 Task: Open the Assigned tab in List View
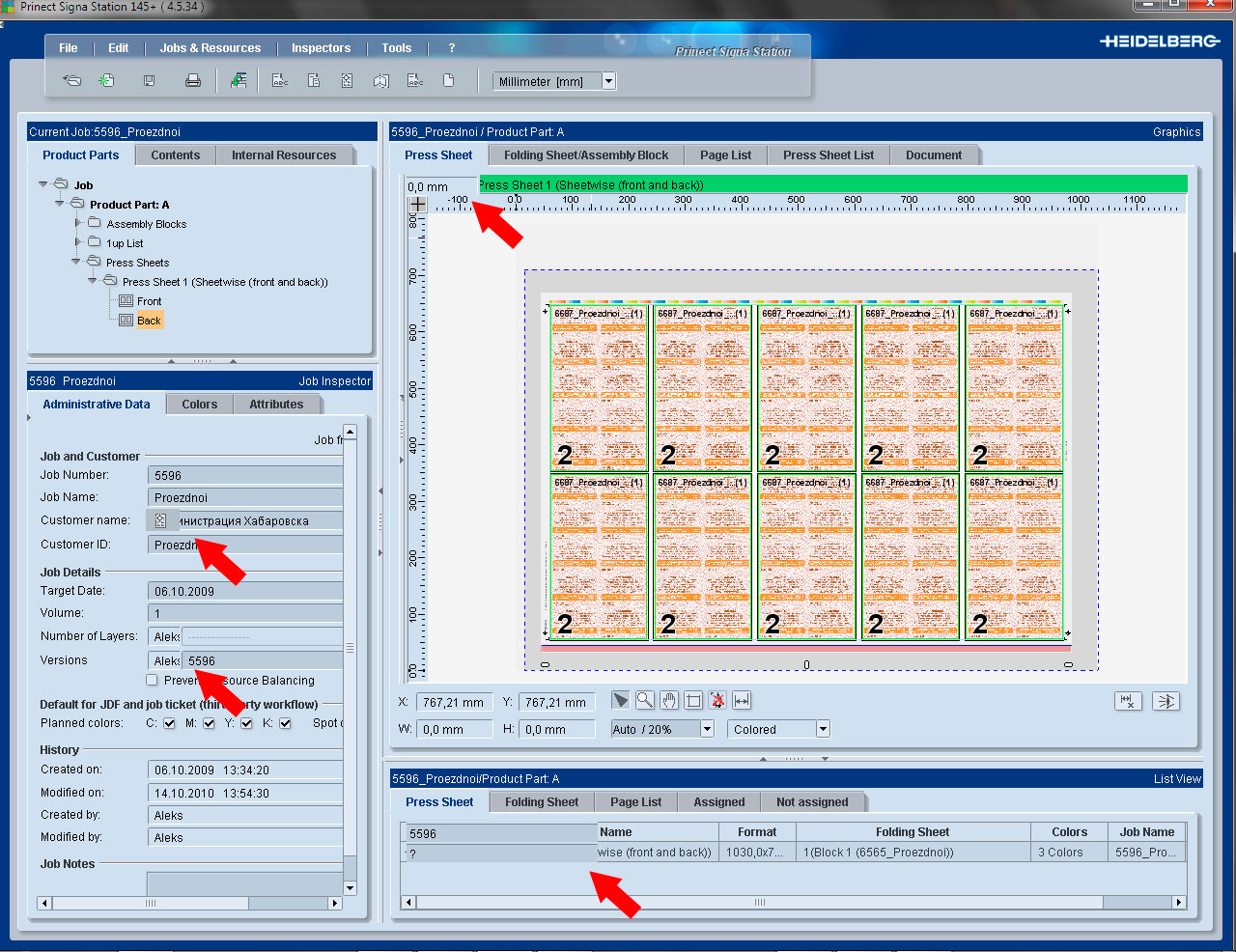pos(719,801)
